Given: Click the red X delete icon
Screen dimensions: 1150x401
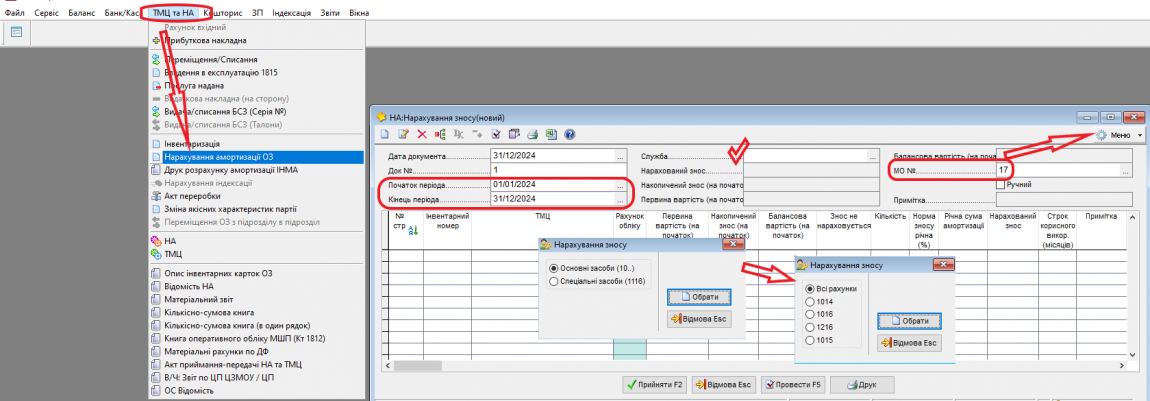Looking at the screenshot, I should pyautogui.click(x=422, y=134).
